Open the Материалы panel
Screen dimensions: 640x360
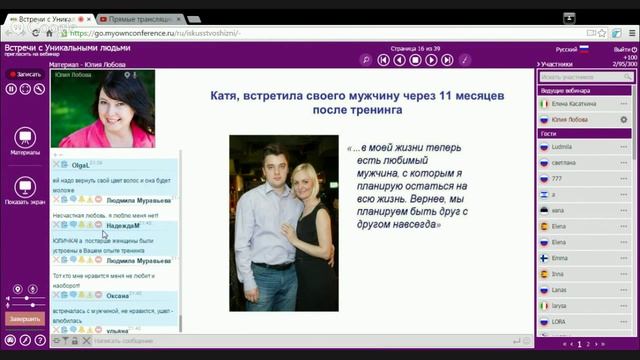(25, 141)
